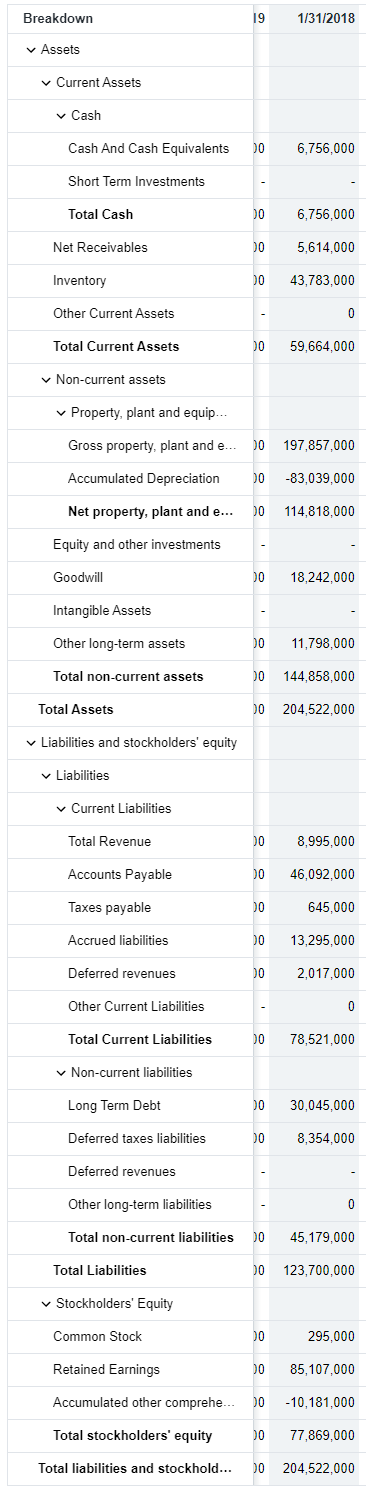The image size is (366, 1493).
Task: Select the Short Term Investments row label
Action: pos(136,181)
